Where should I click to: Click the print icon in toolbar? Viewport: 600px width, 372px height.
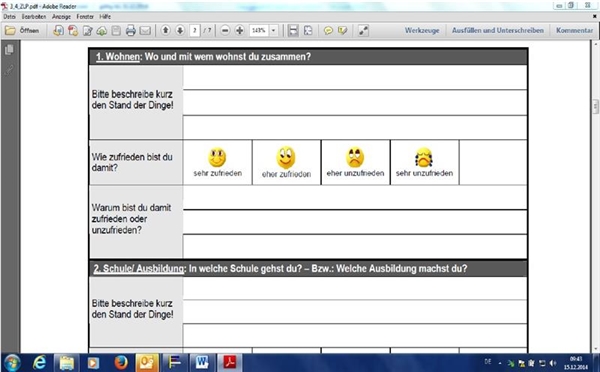[x=130, y=31]
